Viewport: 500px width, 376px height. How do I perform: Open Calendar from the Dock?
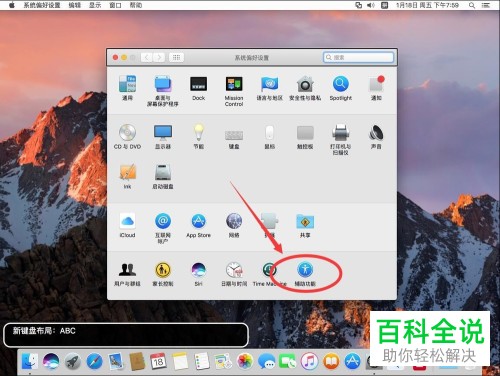tap(159, 361)
